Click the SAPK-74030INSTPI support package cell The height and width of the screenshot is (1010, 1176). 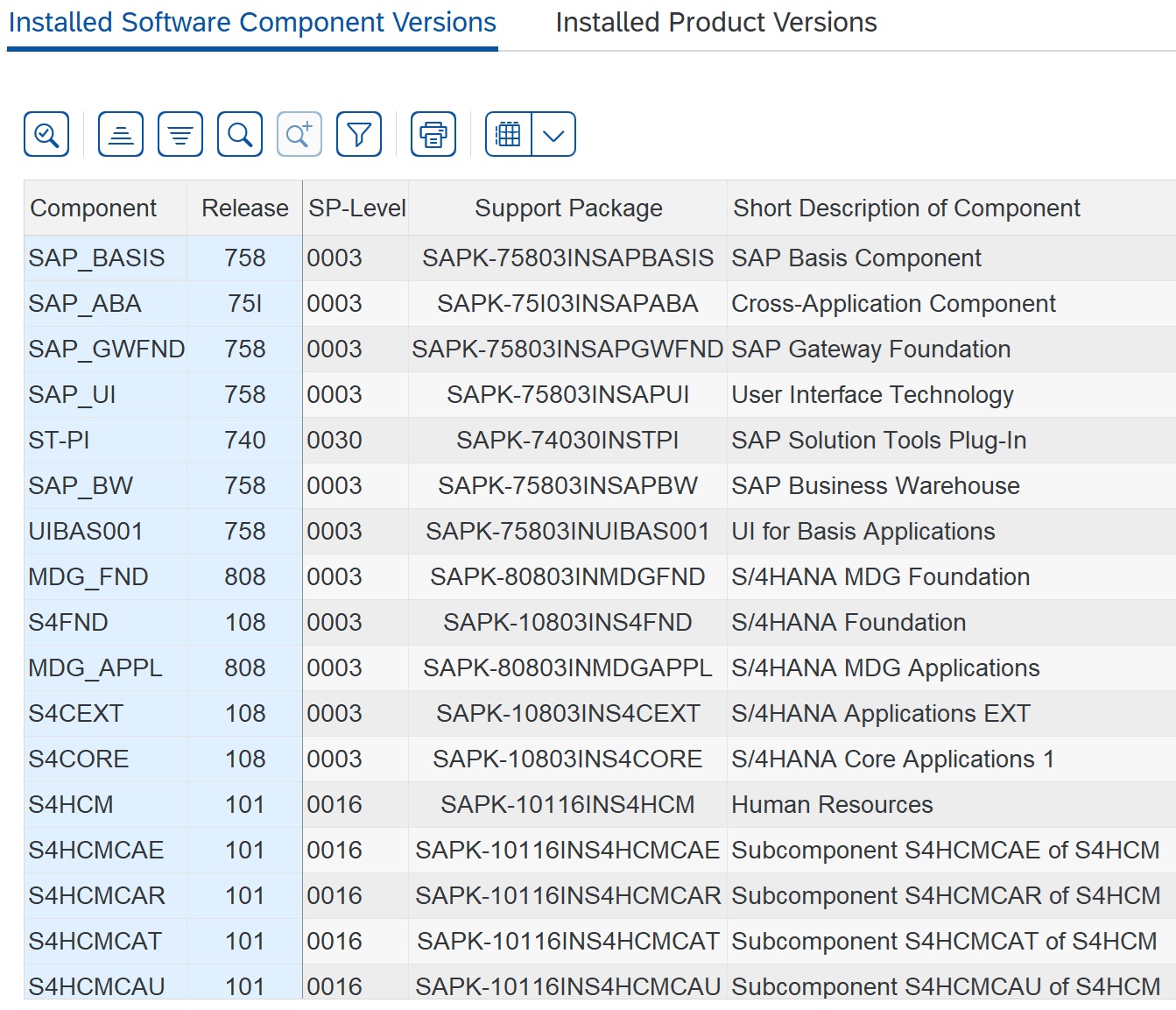[567, 440]
